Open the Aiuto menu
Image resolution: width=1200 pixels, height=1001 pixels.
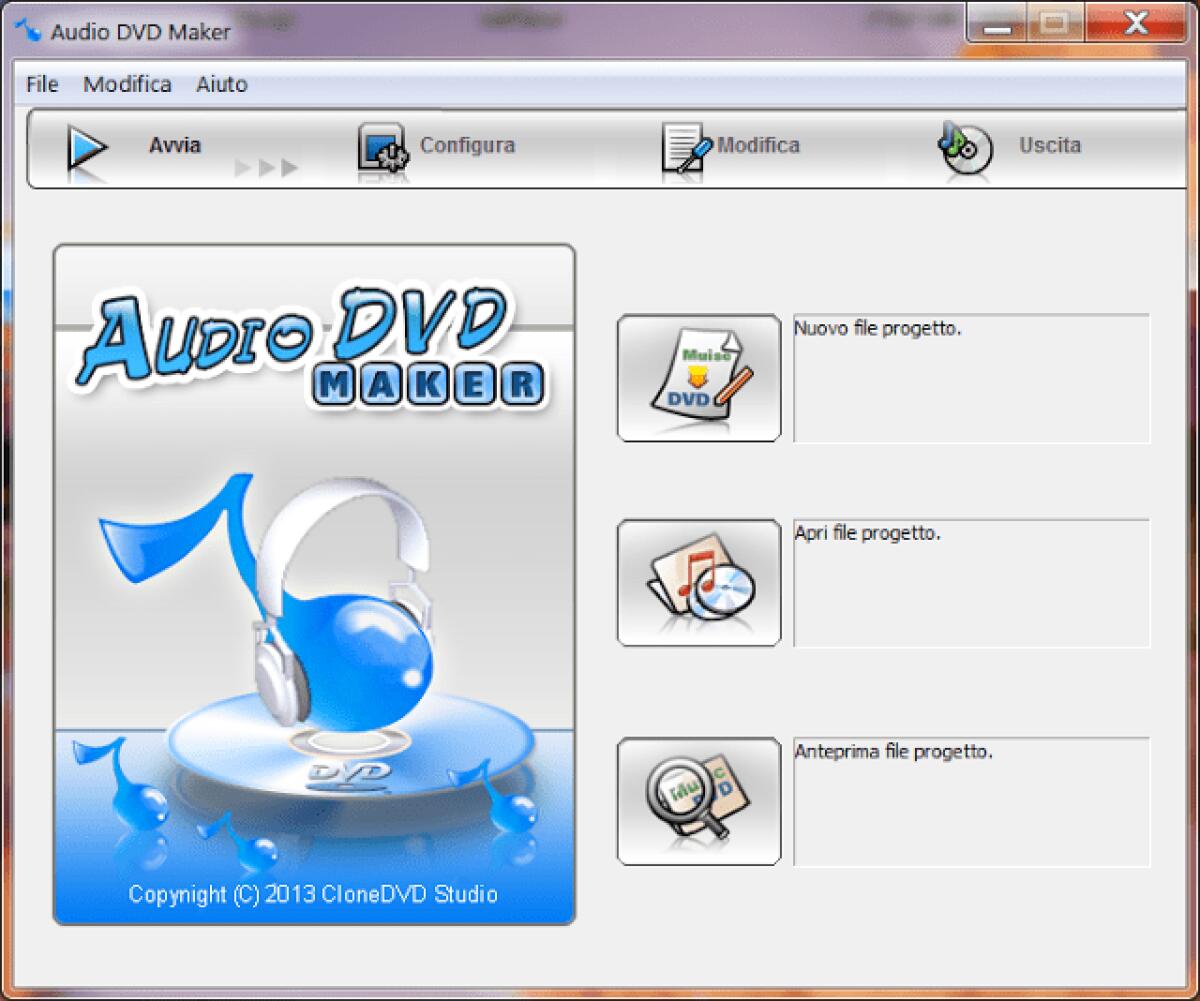[x=222, y=84]
